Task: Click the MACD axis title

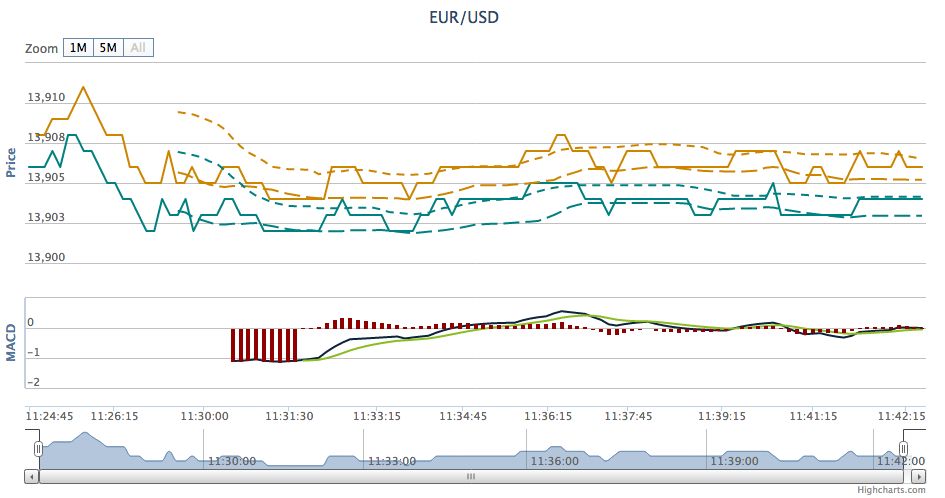Action: [x=10, y=343]
